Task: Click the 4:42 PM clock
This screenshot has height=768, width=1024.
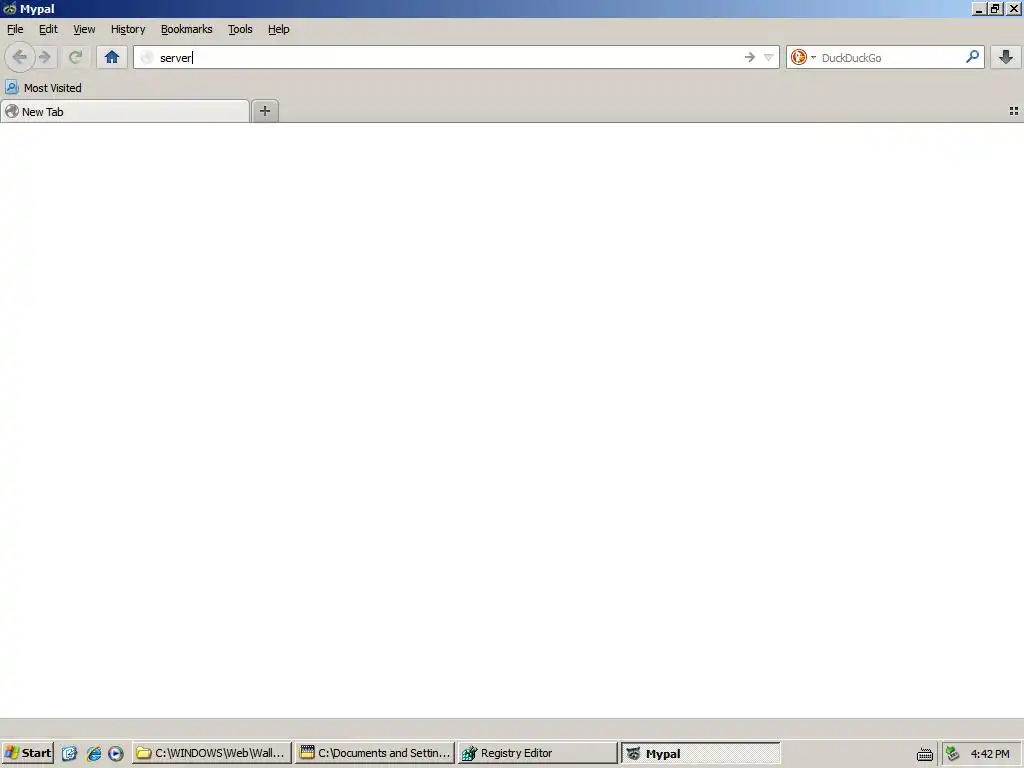Action: [990, 754]
